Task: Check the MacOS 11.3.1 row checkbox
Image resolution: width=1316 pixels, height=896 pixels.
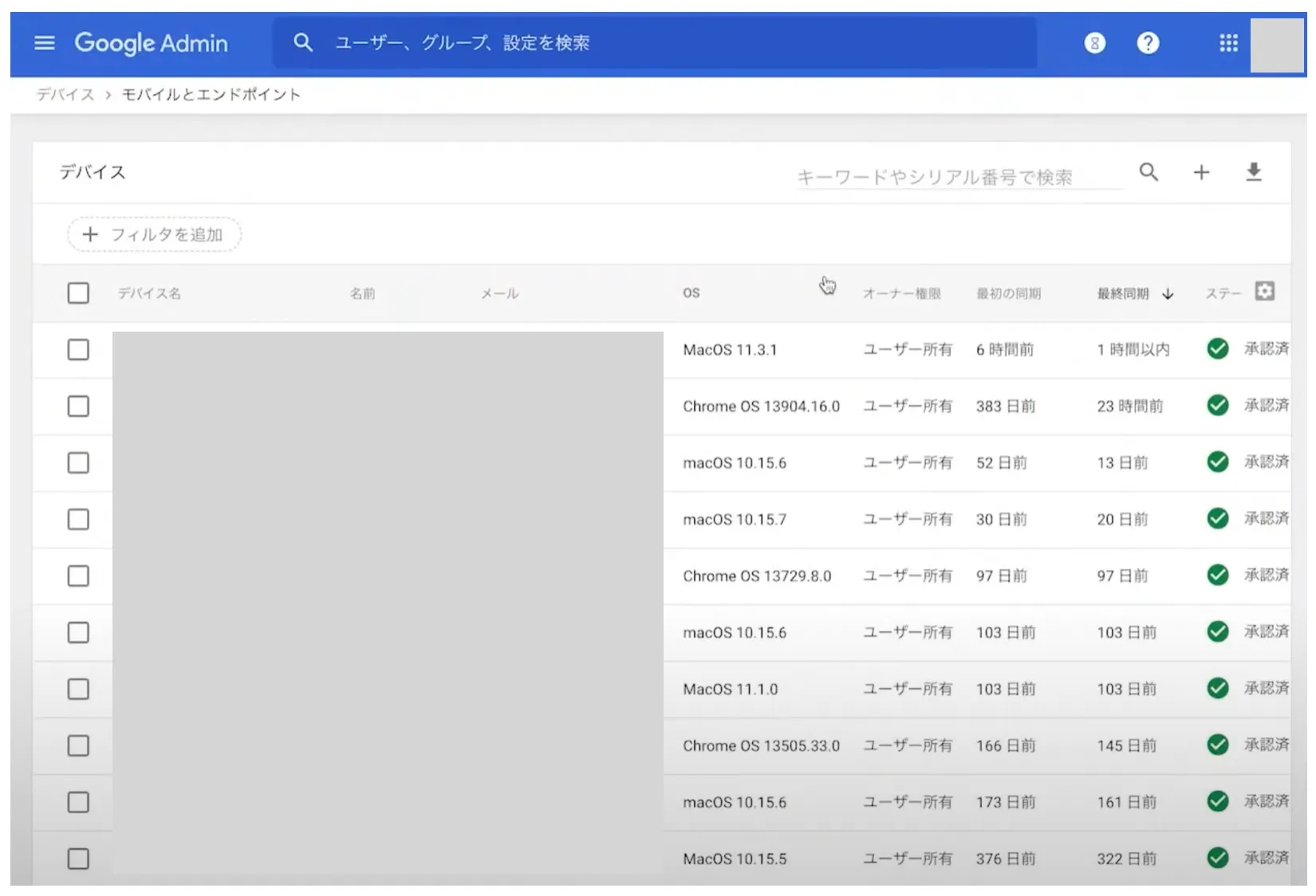Action: (78, 350)
